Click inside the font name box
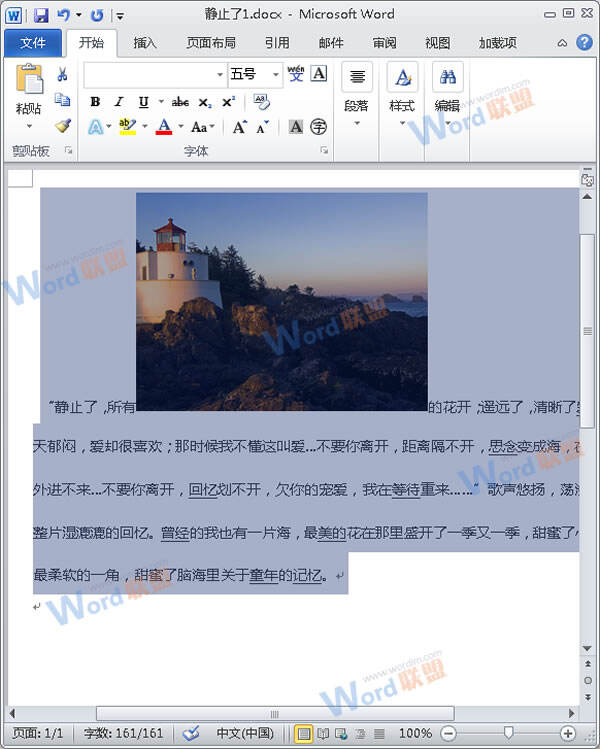Screen dimensions: 600x749 click(149, 75)
